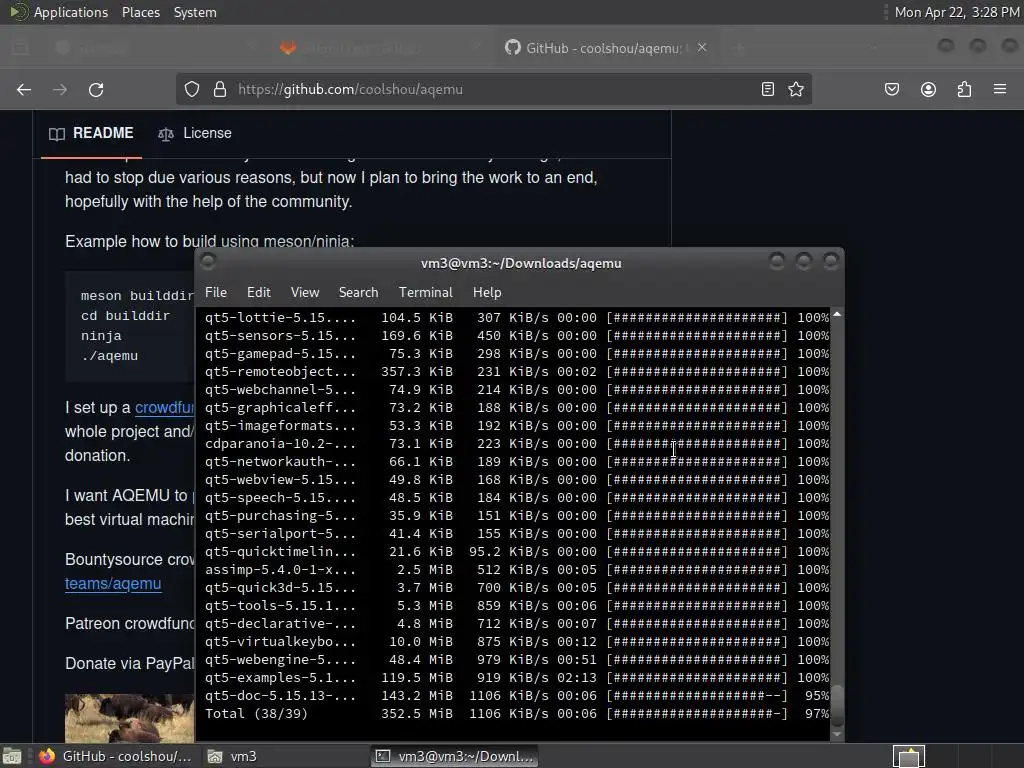Click terminal scrollbar up arrow
Screen dimensions: 1024x768
837,315
